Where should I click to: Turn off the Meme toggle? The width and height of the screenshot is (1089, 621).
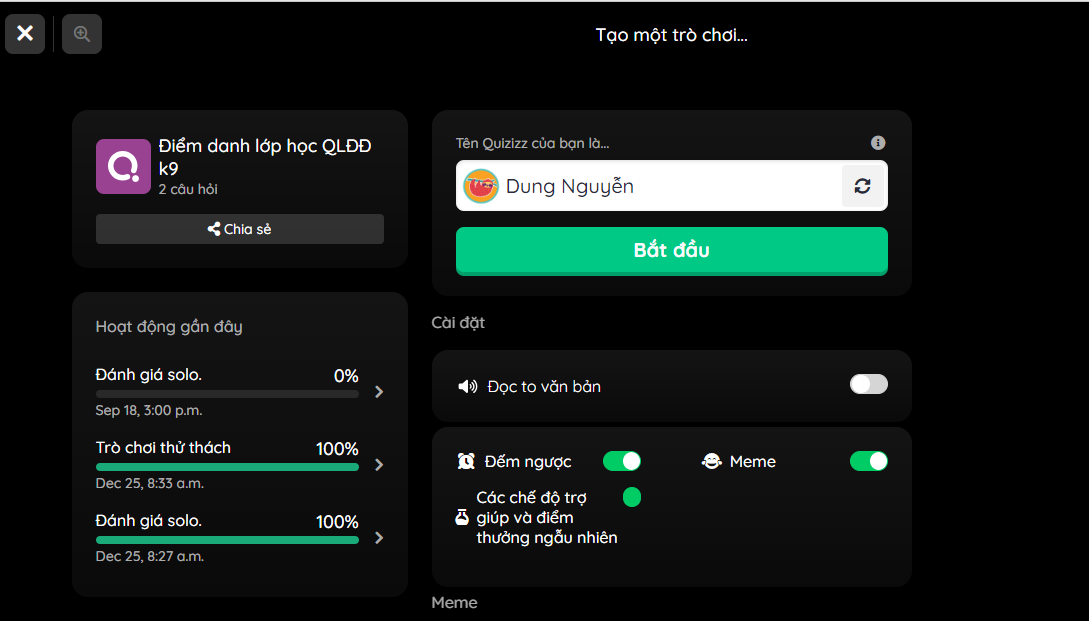click(x=869, y=461)
